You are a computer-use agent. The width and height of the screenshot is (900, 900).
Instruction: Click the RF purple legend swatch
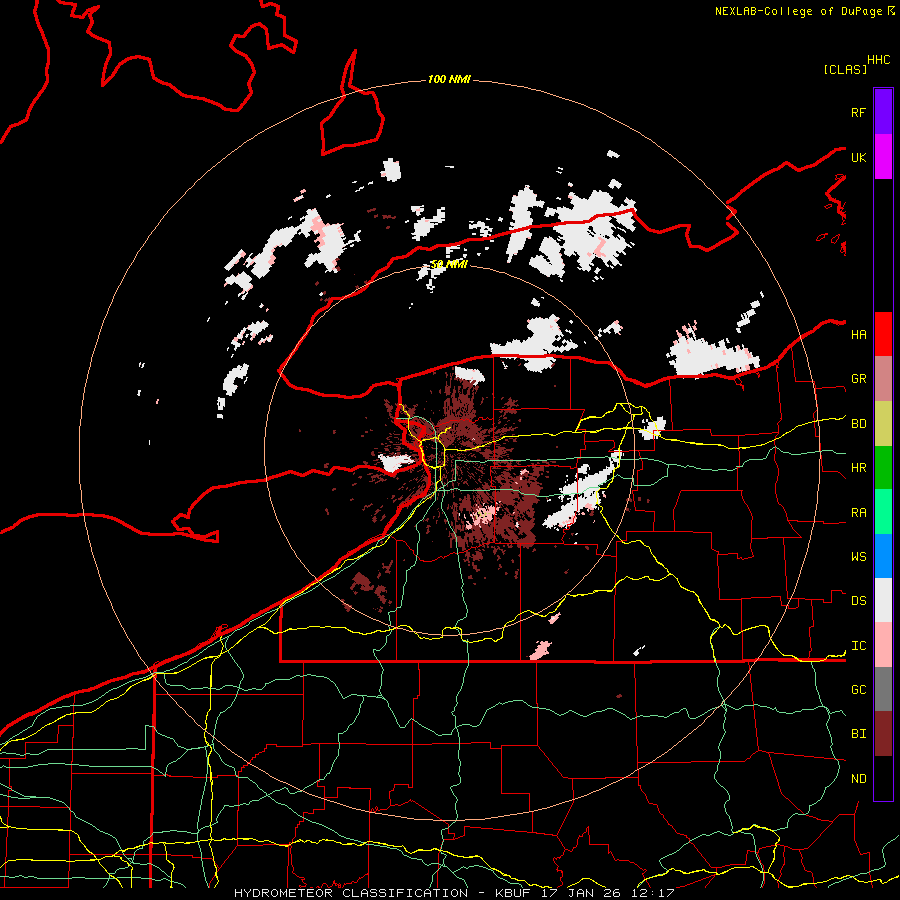pyautogui.click(x=883, y=112)
